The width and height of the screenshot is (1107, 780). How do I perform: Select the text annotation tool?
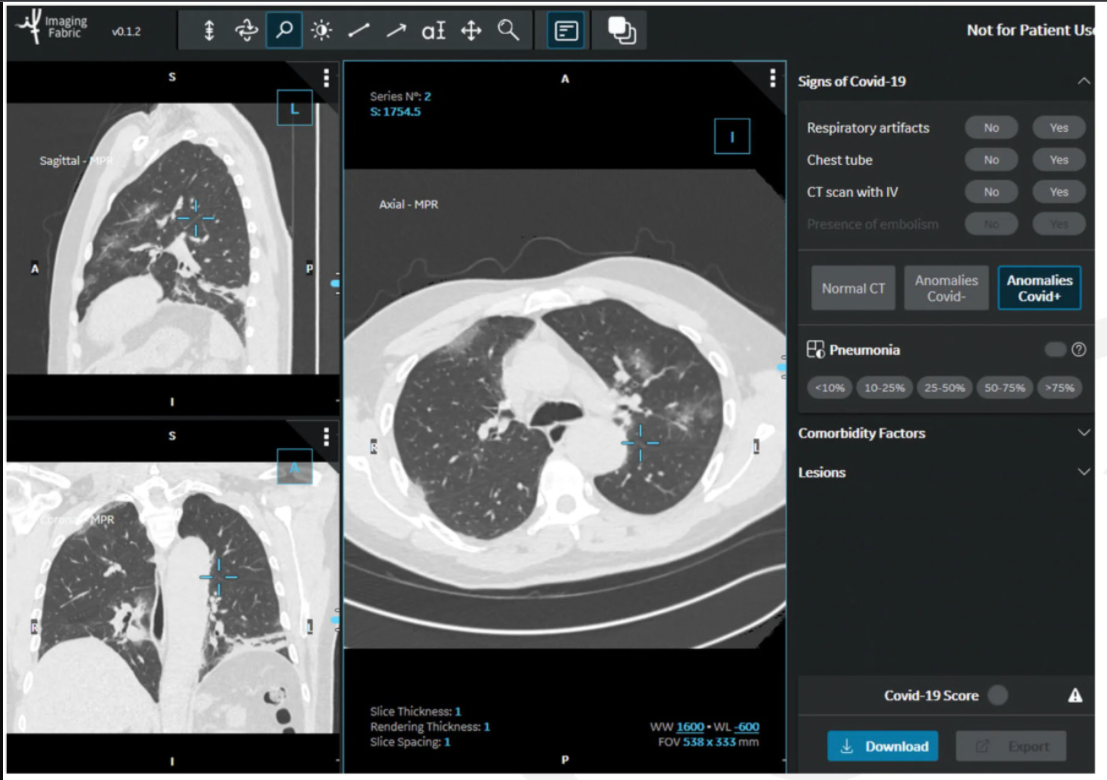[433, 31]
